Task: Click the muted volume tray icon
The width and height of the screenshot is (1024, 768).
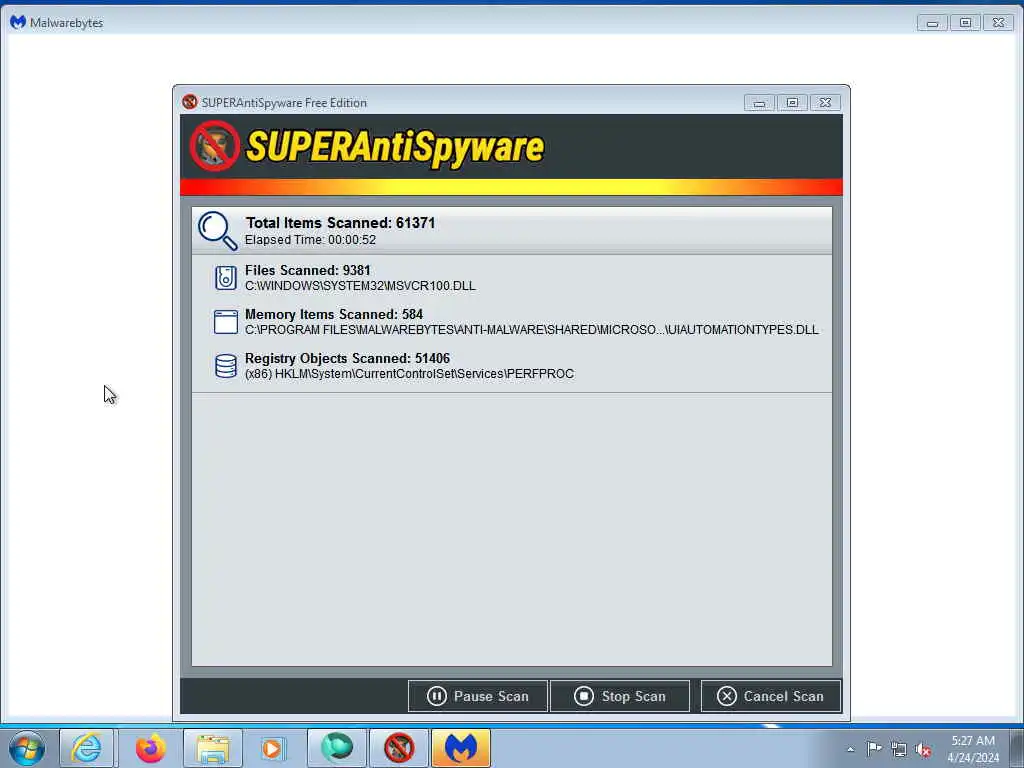Action: (x=923, y=750)
